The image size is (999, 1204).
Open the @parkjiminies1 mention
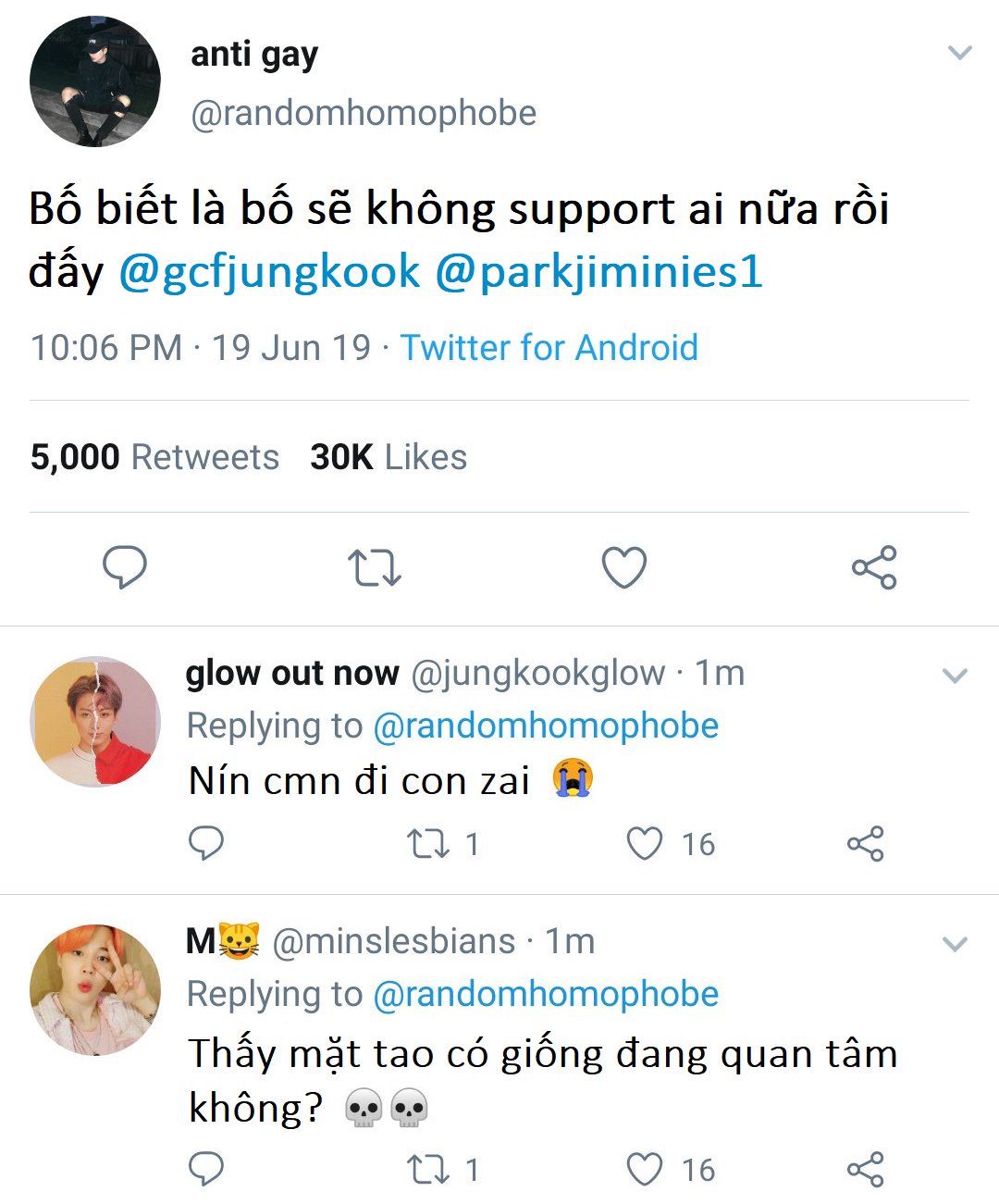[598, 272]
